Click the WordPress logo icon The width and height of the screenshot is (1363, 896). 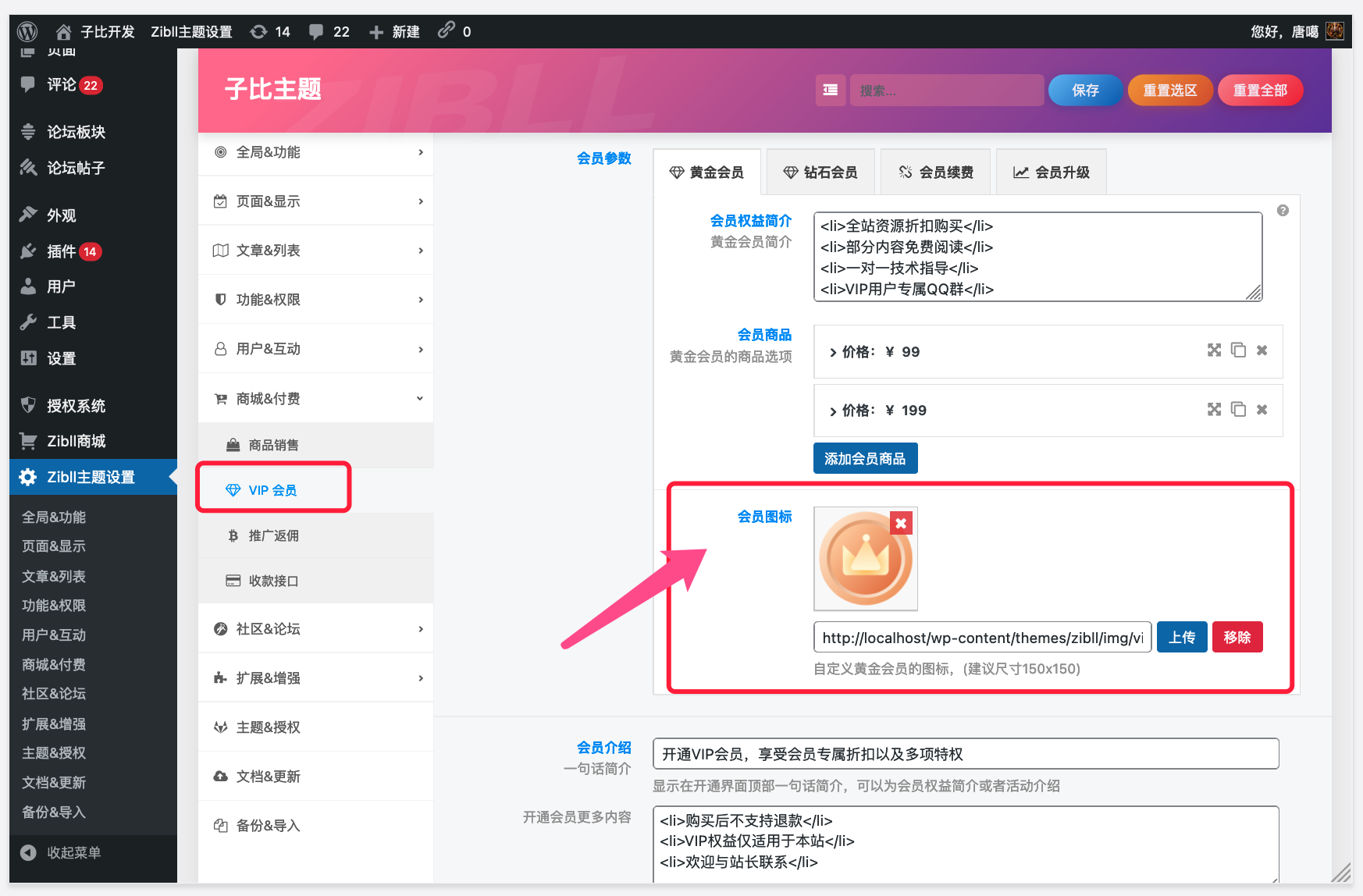(27, 31)
